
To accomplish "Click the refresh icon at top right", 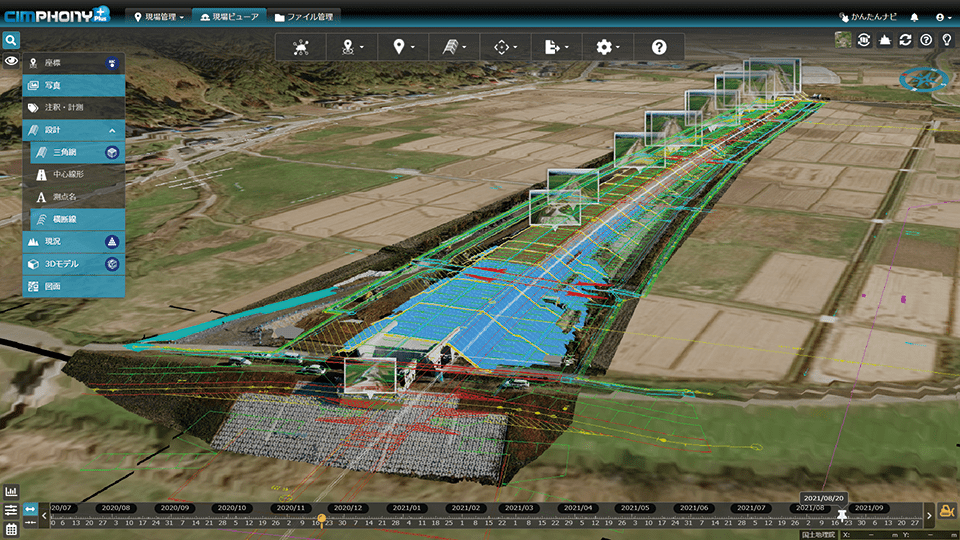I will (905, 40).
